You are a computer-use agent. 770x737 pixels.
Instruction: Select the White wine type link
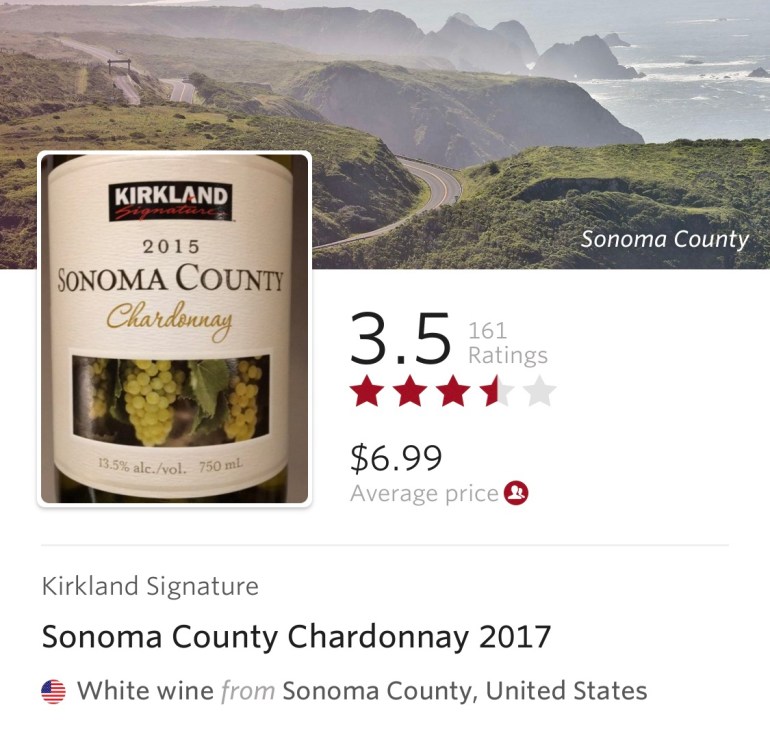(x=145, y=691)
